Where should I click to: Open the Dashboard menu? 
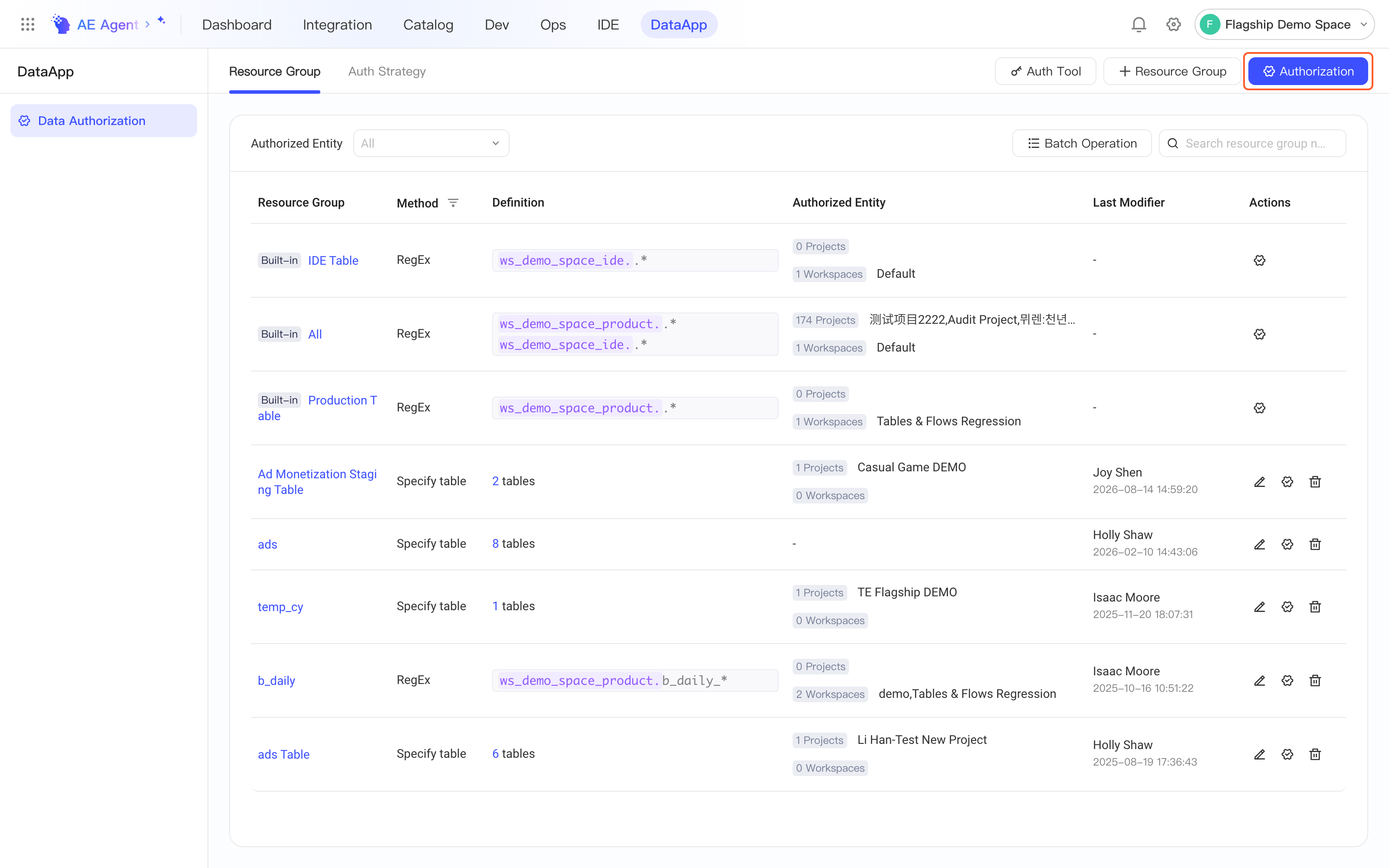(237, 24)
